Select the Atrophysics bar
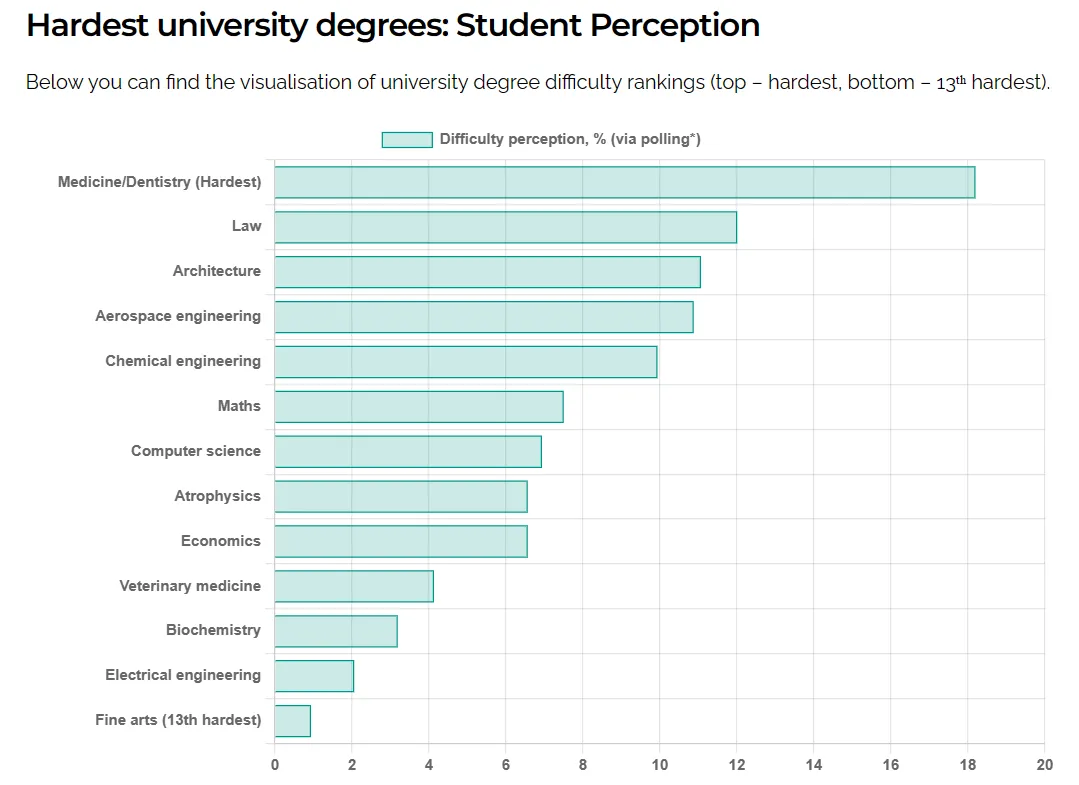Image resolution: width=1079 pixels, height=785 pixels. [400, 497]
